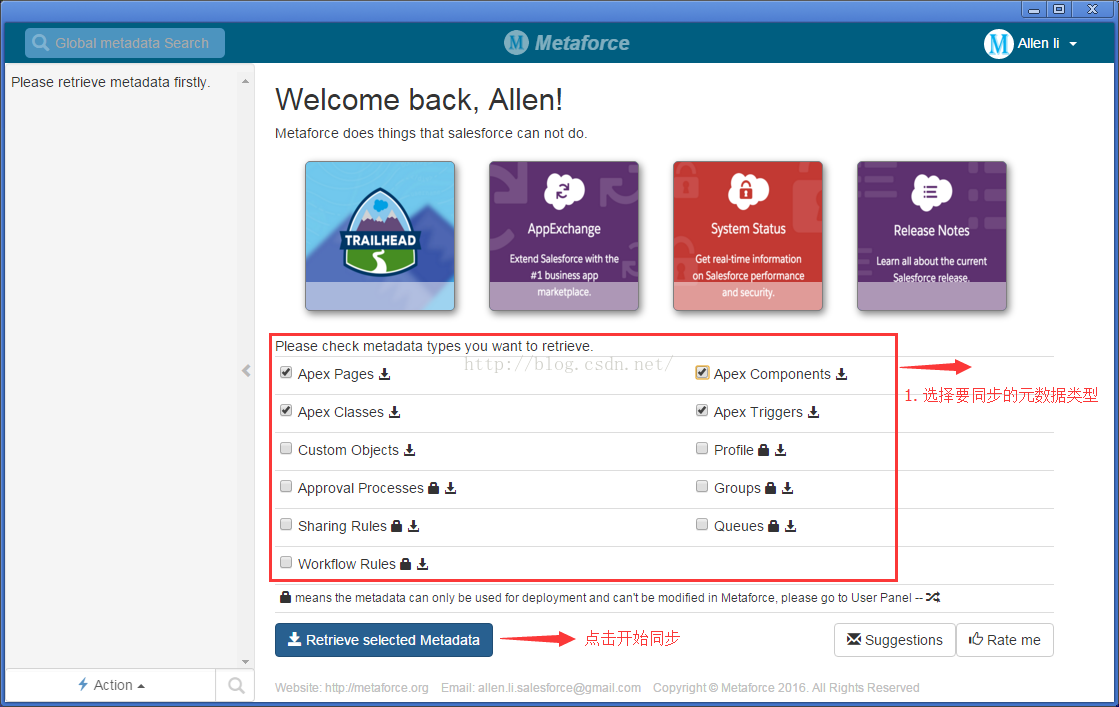Click the Rate me button
Screen dimensions: 1119x707
pos(1005,640)
